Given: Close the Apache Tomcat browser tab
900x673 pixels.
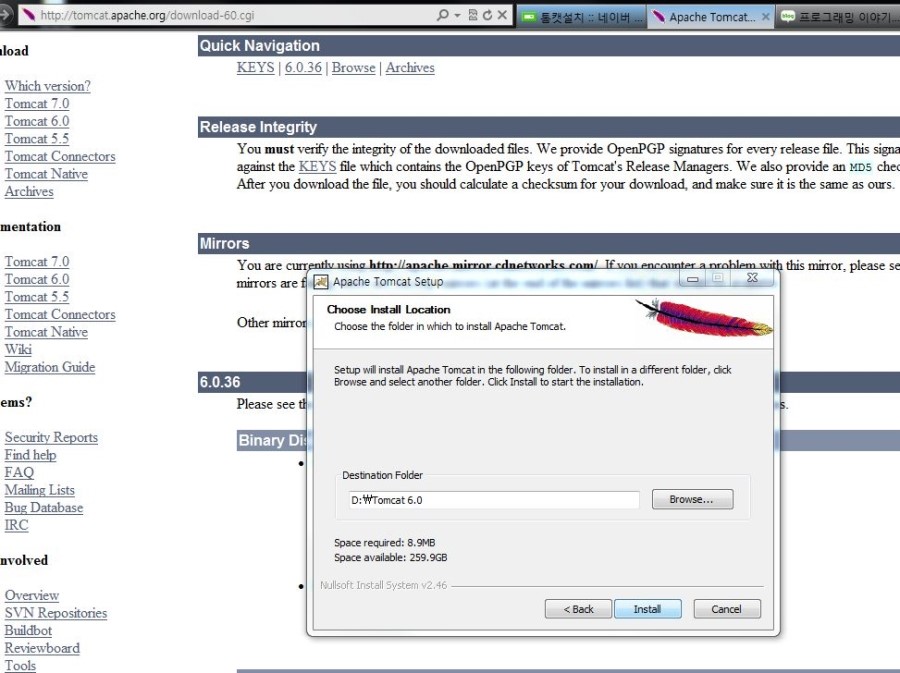Looking at the screenshot, I should (765, 17).
